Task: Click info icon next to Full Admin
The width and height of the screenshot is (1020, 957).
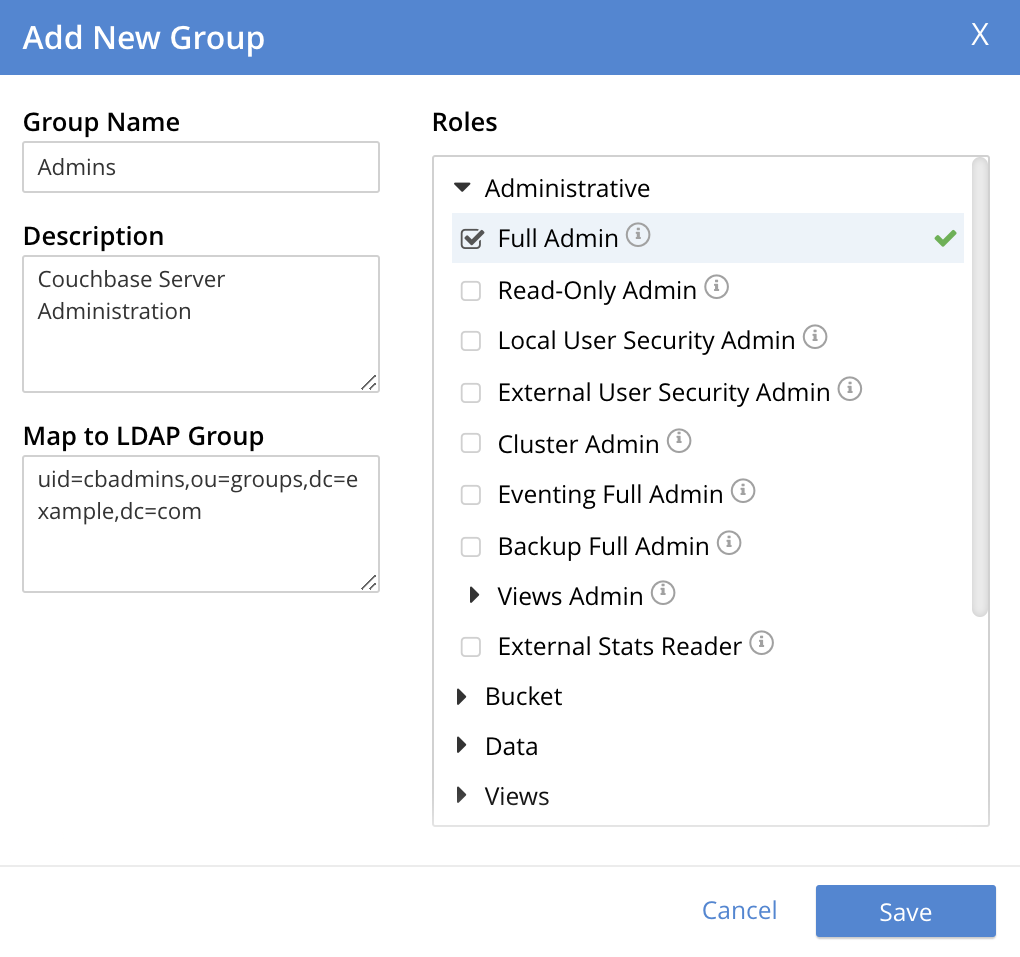Action: 638,236
